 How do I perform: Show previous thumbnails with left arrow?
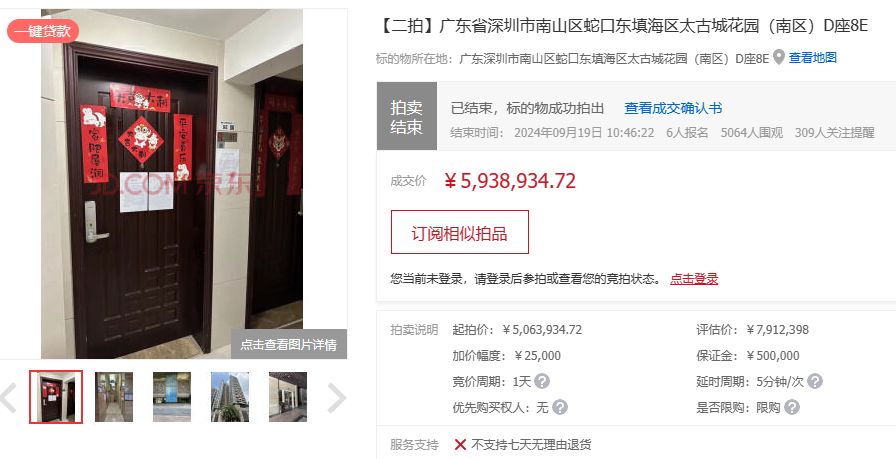[x=7, y=397]
